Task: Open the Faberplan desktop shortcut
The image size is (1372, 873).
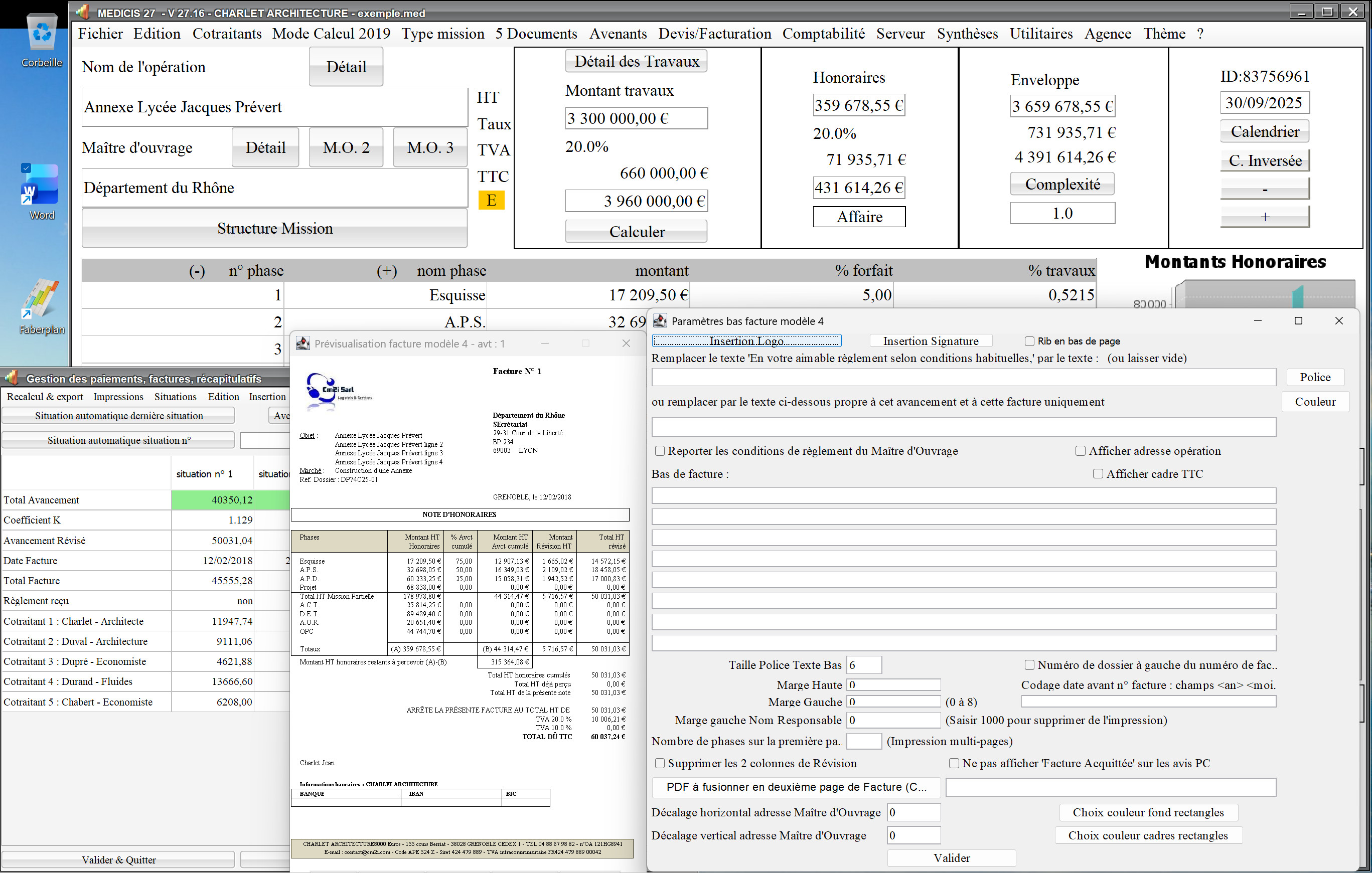Action: coord(41,306)
